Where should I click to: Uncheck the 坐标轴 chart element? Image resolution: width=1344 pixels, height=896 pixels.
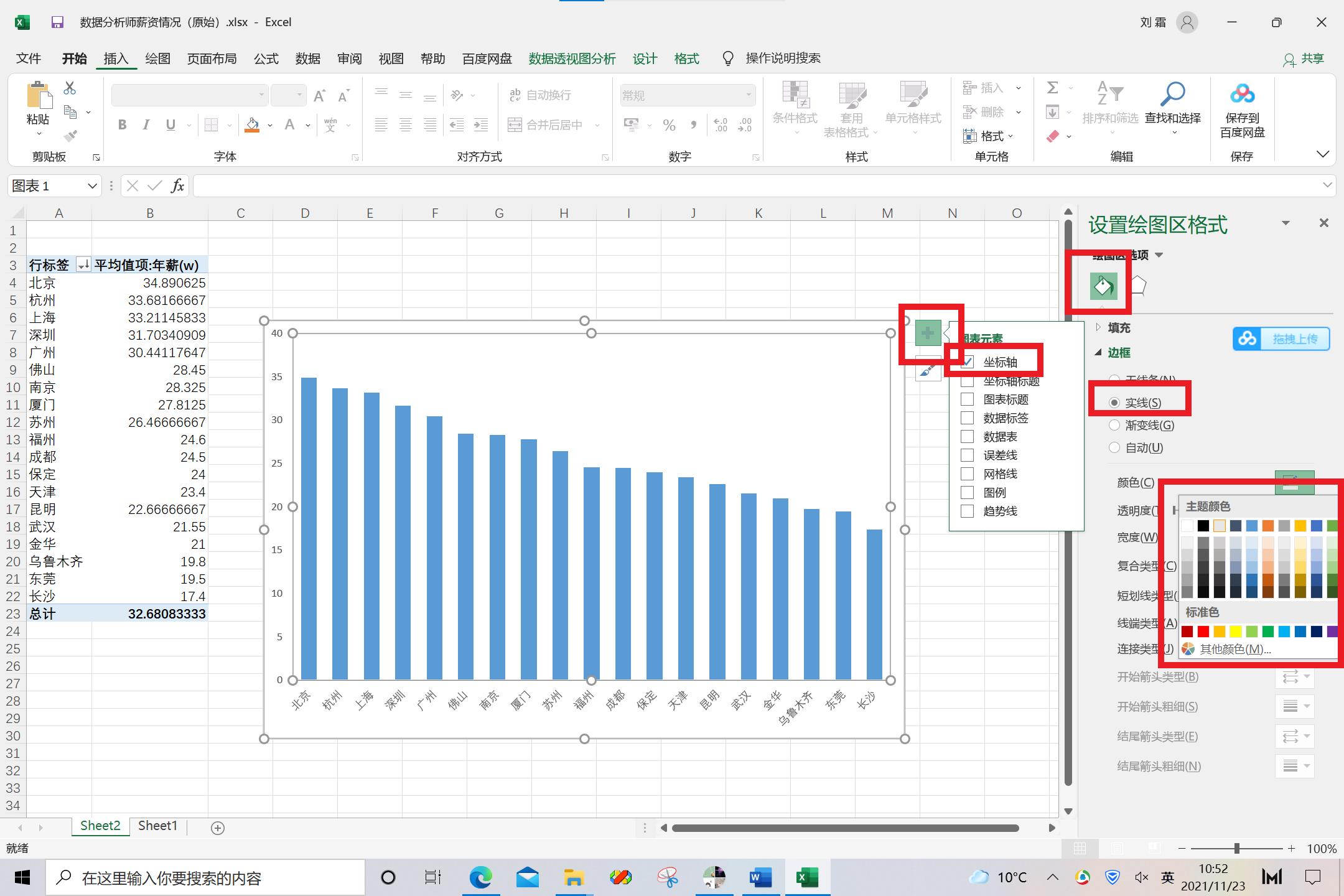pyautogui.click(x=967, y=362)
